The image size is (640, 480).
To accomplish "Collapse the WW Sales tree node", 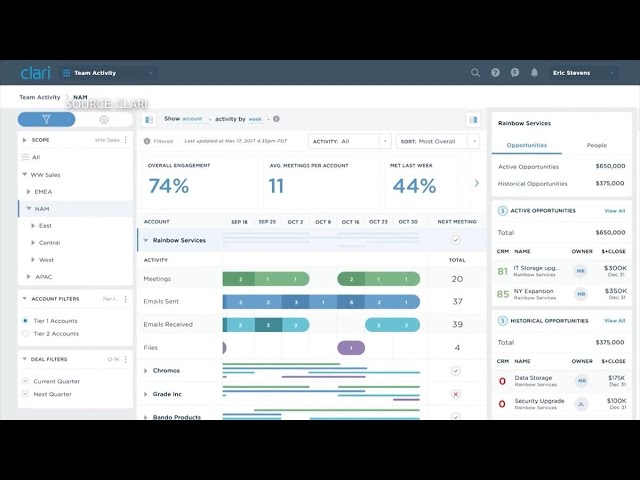I will tap(24, 174).
